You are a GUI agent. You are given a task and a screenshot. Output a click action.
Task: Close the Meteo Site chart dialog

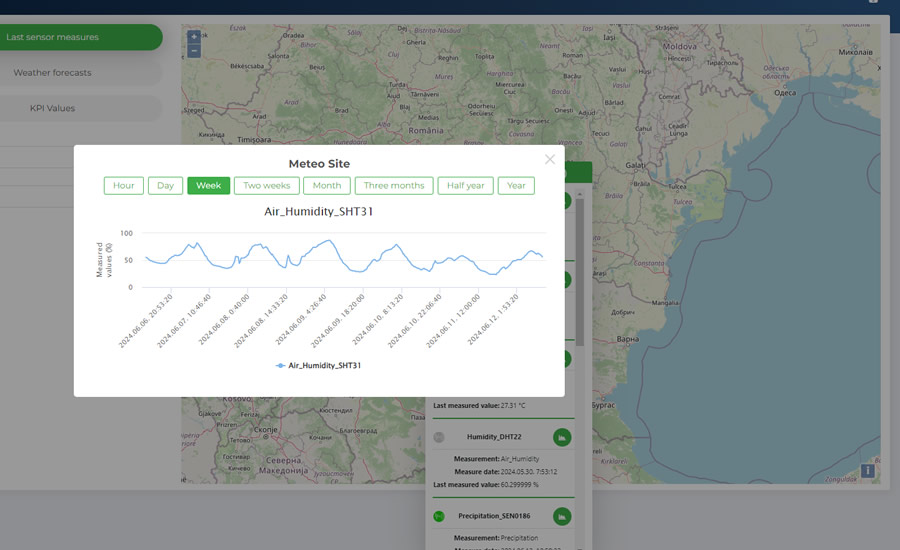(x=549, y=159)
